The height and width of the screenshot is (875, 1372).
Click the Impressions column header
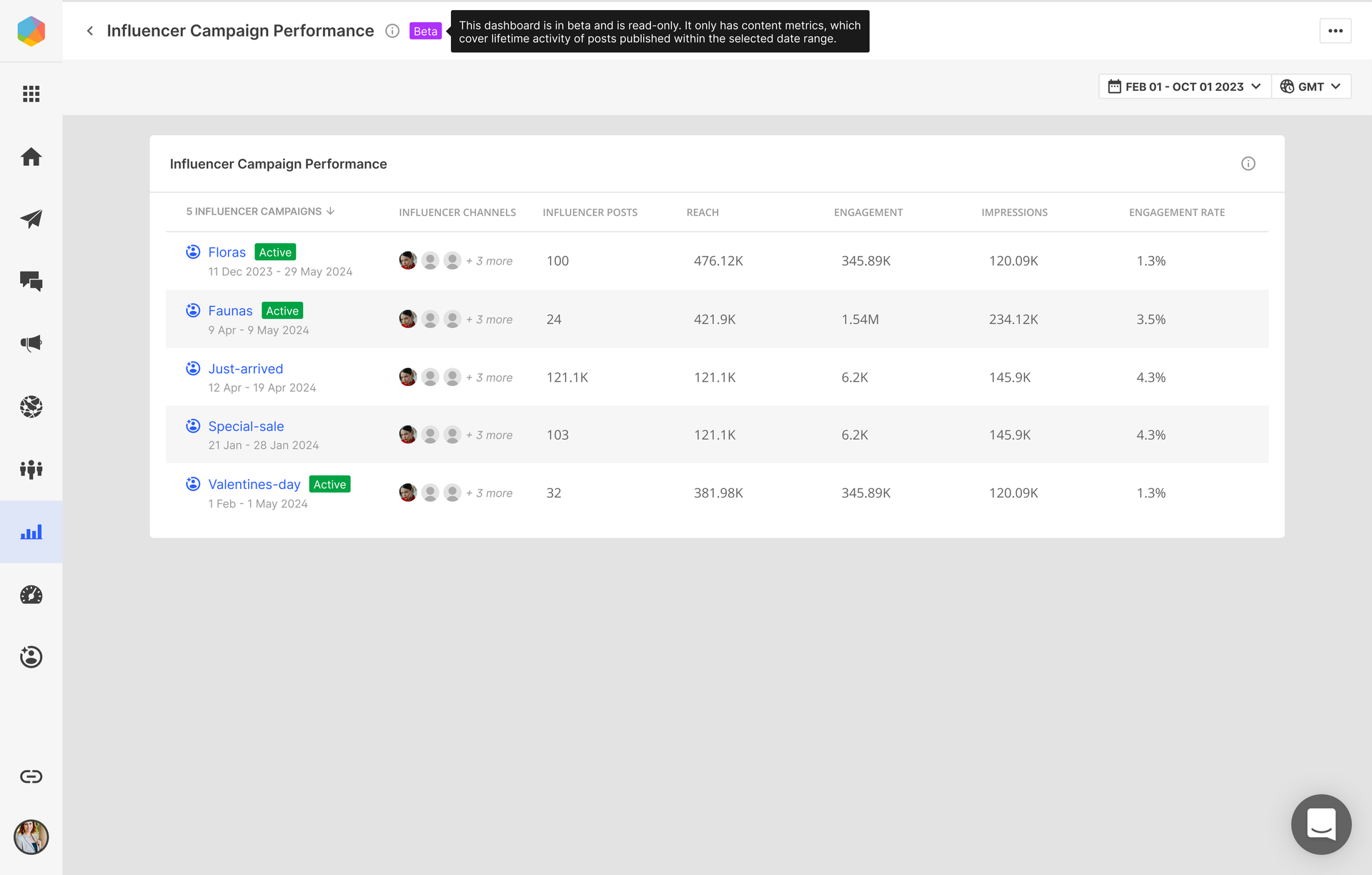[1014, 212]
